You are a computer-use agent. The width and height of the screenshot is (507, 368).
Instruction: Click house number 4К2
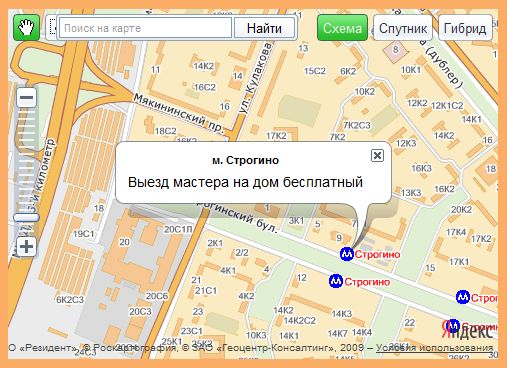(x=246, y=296)
